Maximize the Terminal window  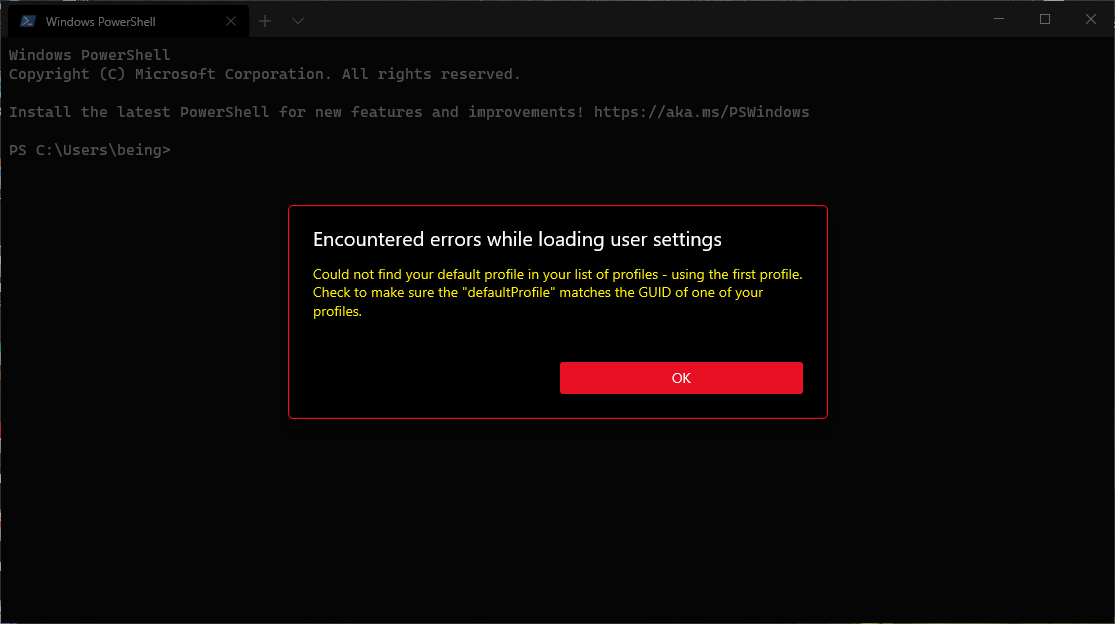pyautogui.click(x=1045, y=19)
